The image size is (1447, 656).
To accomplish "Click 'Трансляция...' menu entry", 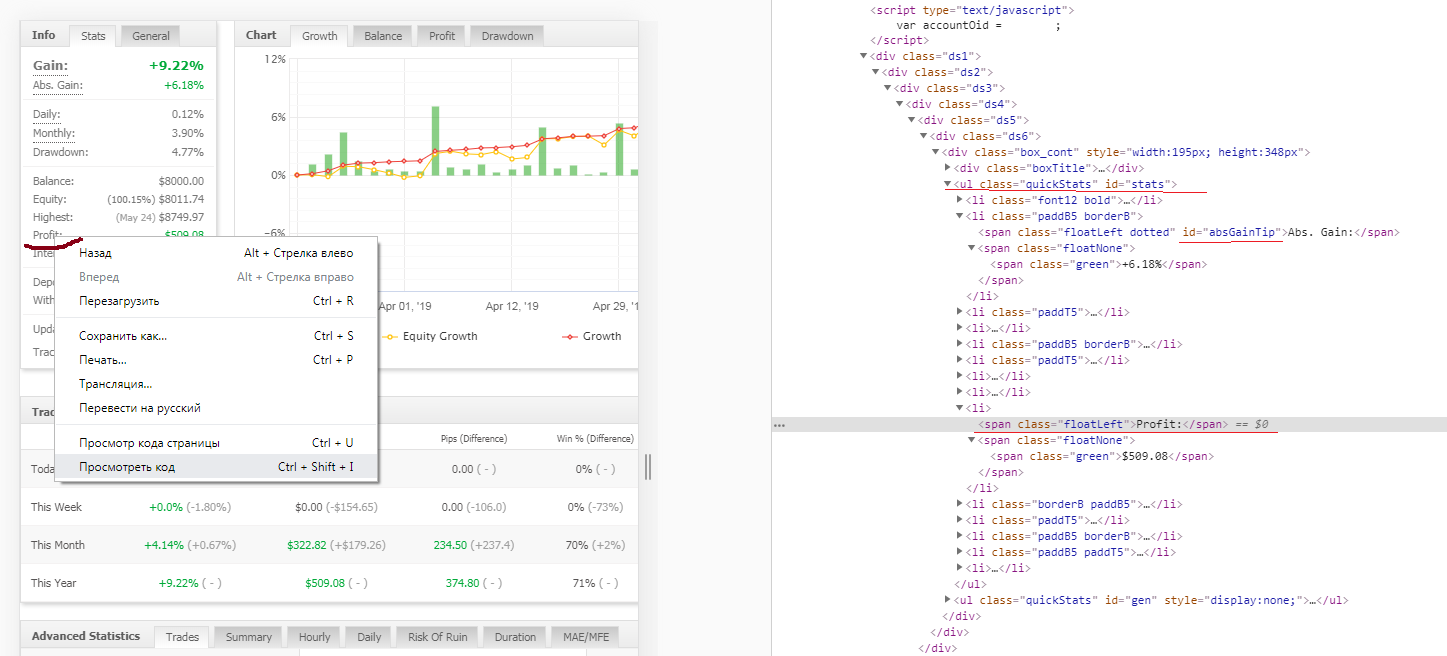I will (x=216, y=384).
